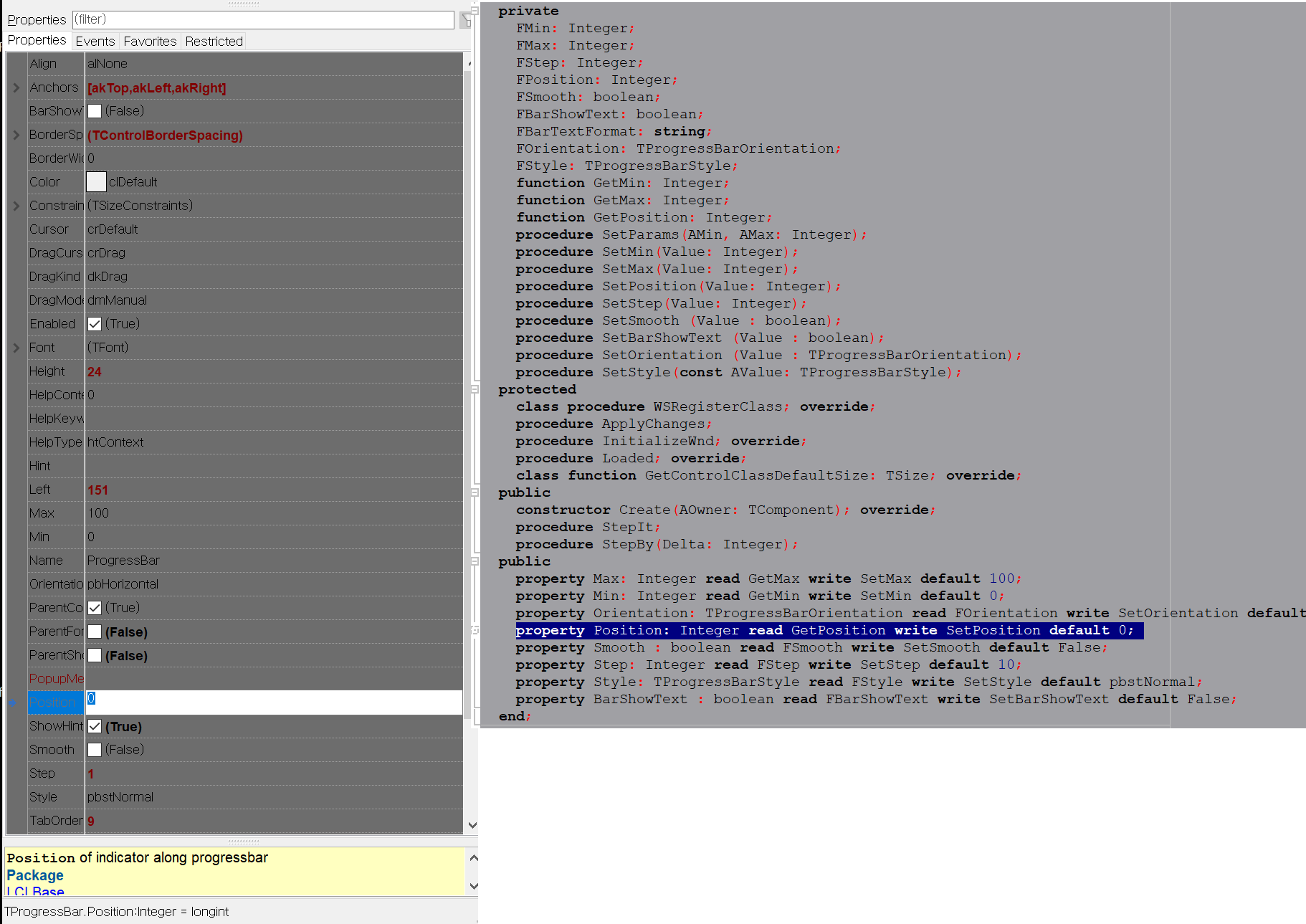
Task: Click inside the Properties filter input box
Action: click(x=263, y=19)
